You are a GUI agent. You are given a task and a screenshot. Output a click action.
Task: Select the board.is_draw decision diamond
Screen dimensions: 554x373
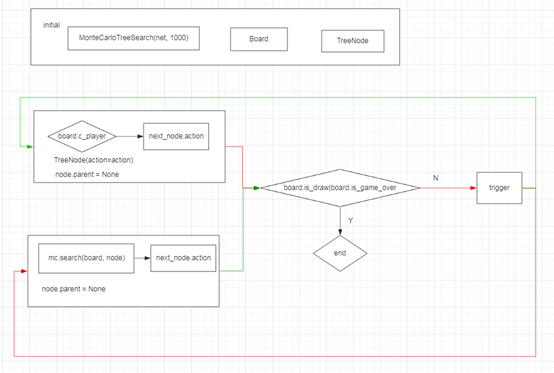tap(340, 188)
